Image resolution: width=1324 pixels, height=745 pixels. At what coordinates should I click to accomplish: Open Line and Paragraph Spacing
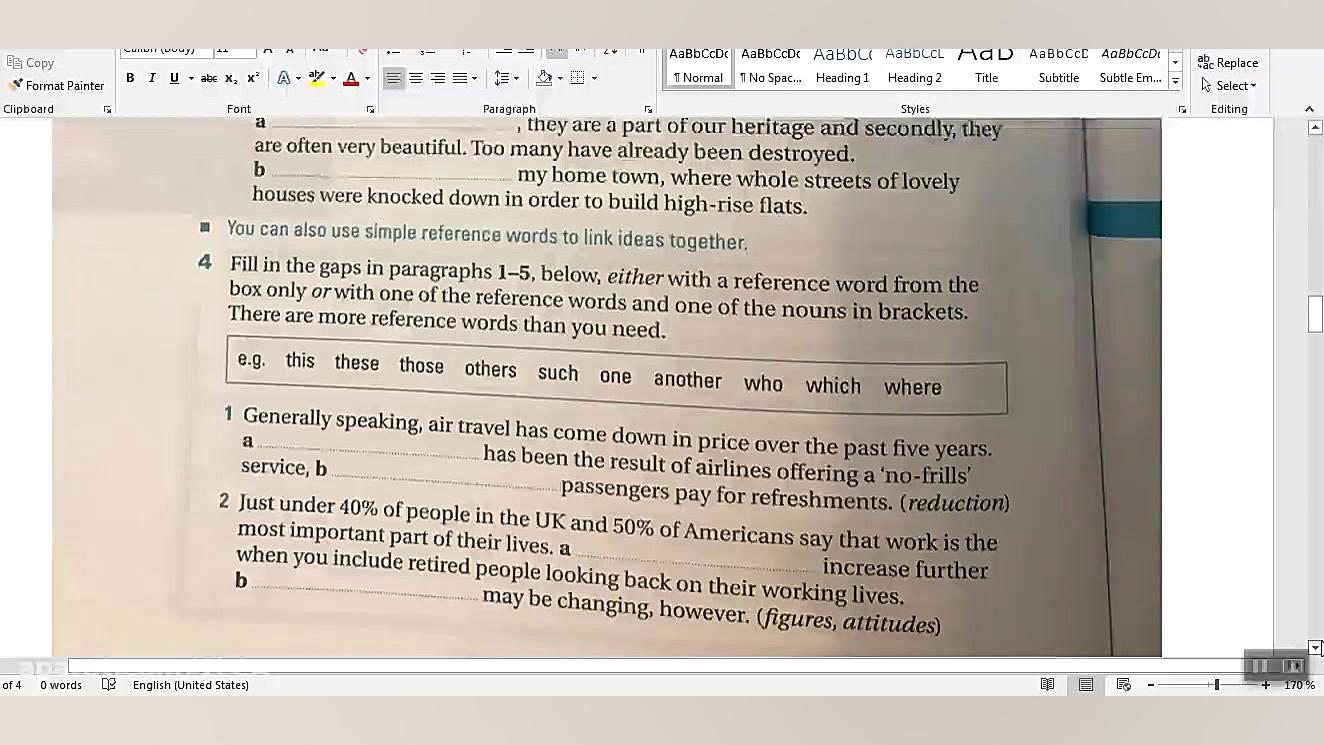tap(507, 78)
